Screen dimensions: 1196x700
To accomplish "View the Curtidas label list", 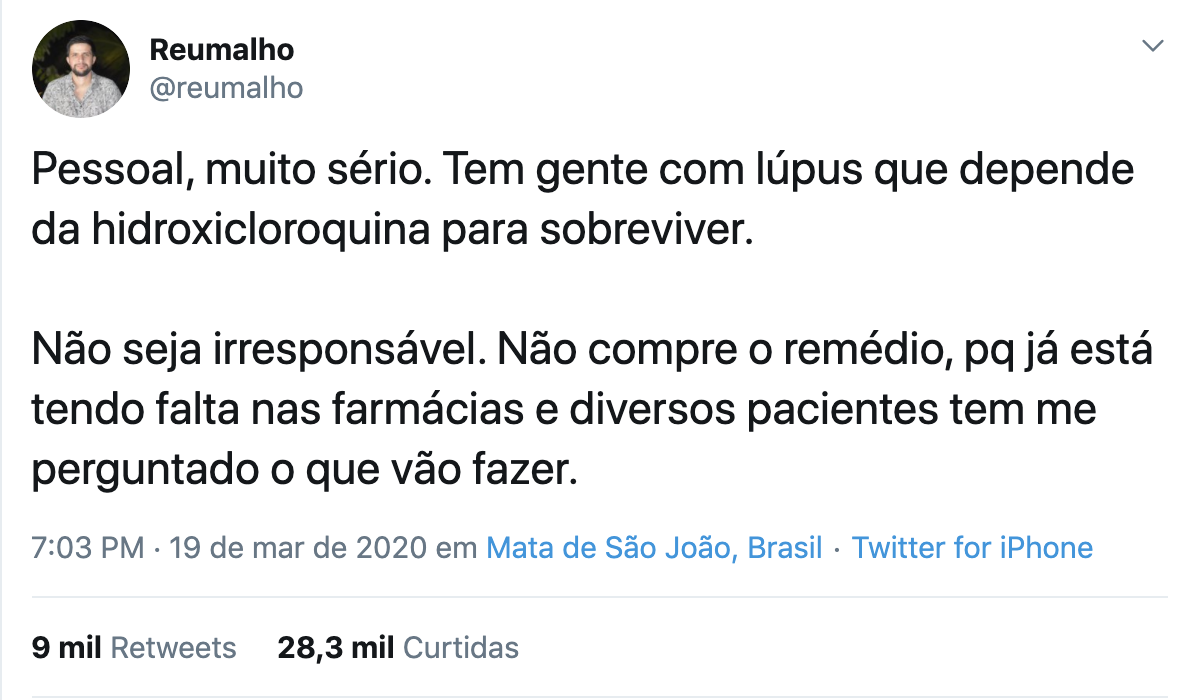I will pos(461,647).
